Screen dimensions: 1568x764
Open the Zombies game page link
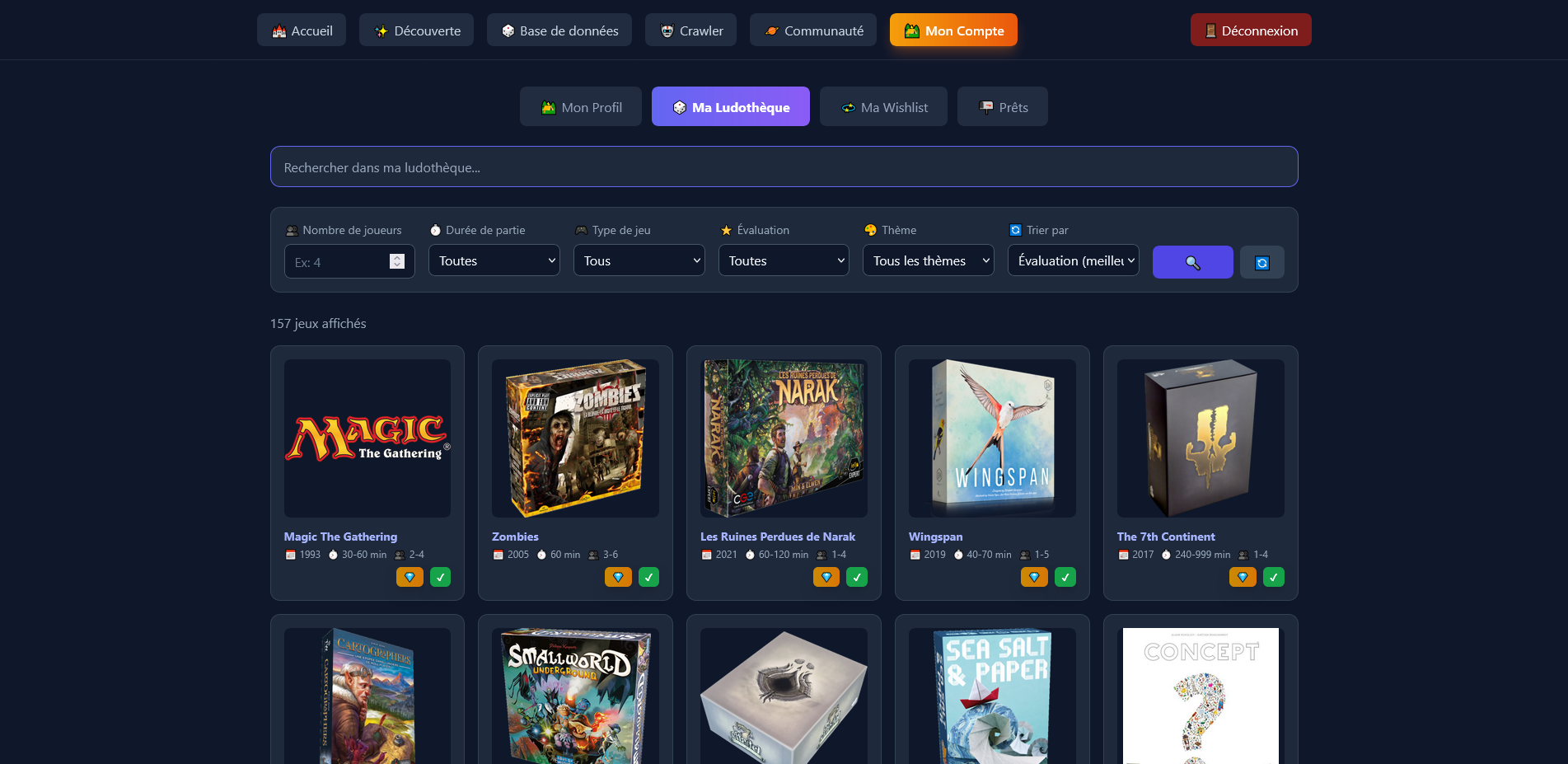point(515,536)
